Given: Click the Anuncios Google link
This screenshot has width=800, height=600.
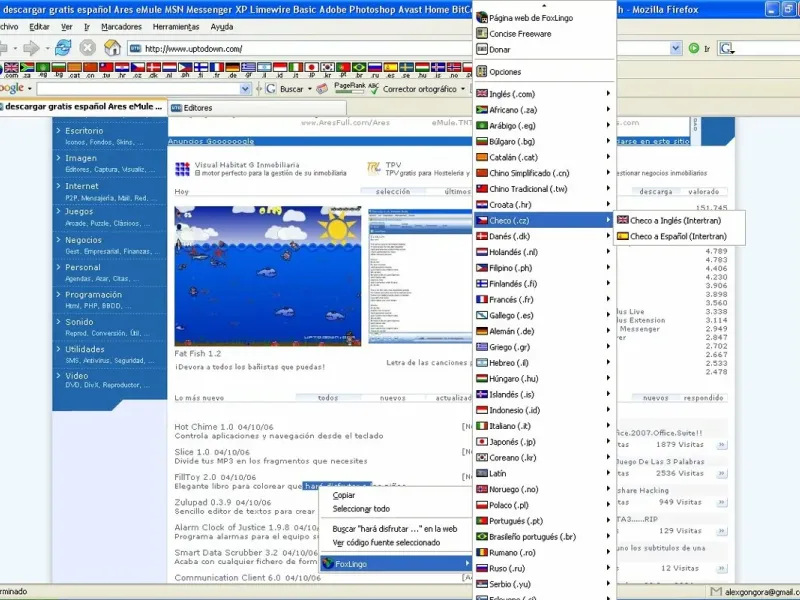Looking at the screenshot, I should coord(211,141).
